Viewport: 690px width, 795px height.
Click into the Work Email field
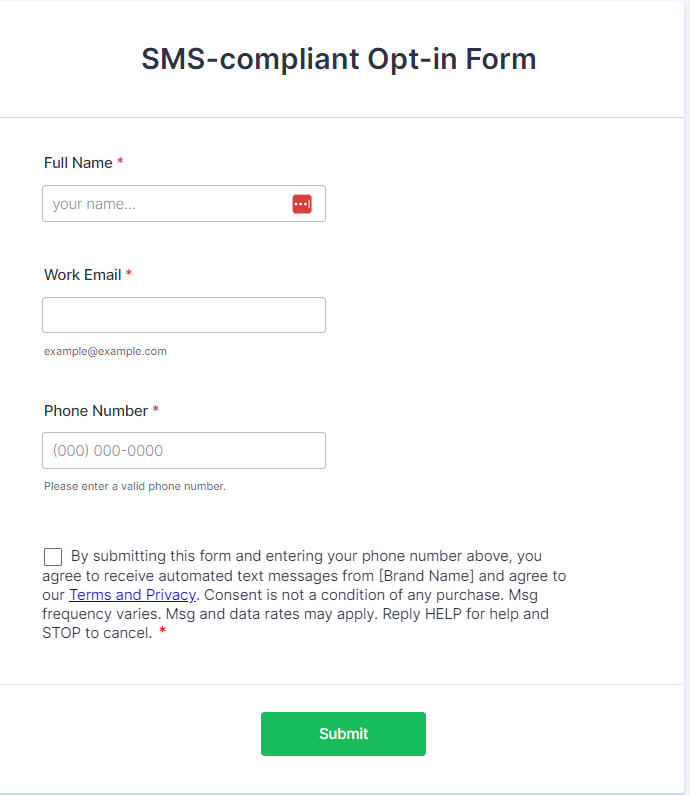183,315
